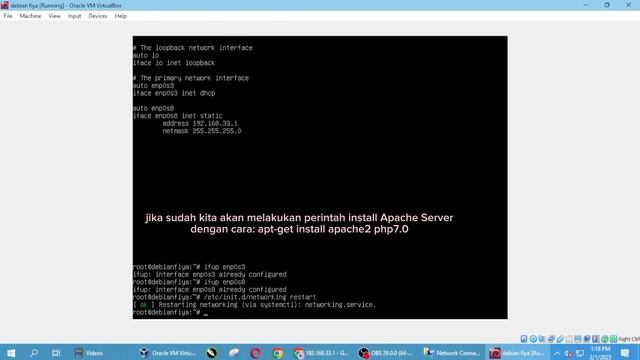Open the taskbar clock and date
Screen dimensions: 640x360
[600, 353]
